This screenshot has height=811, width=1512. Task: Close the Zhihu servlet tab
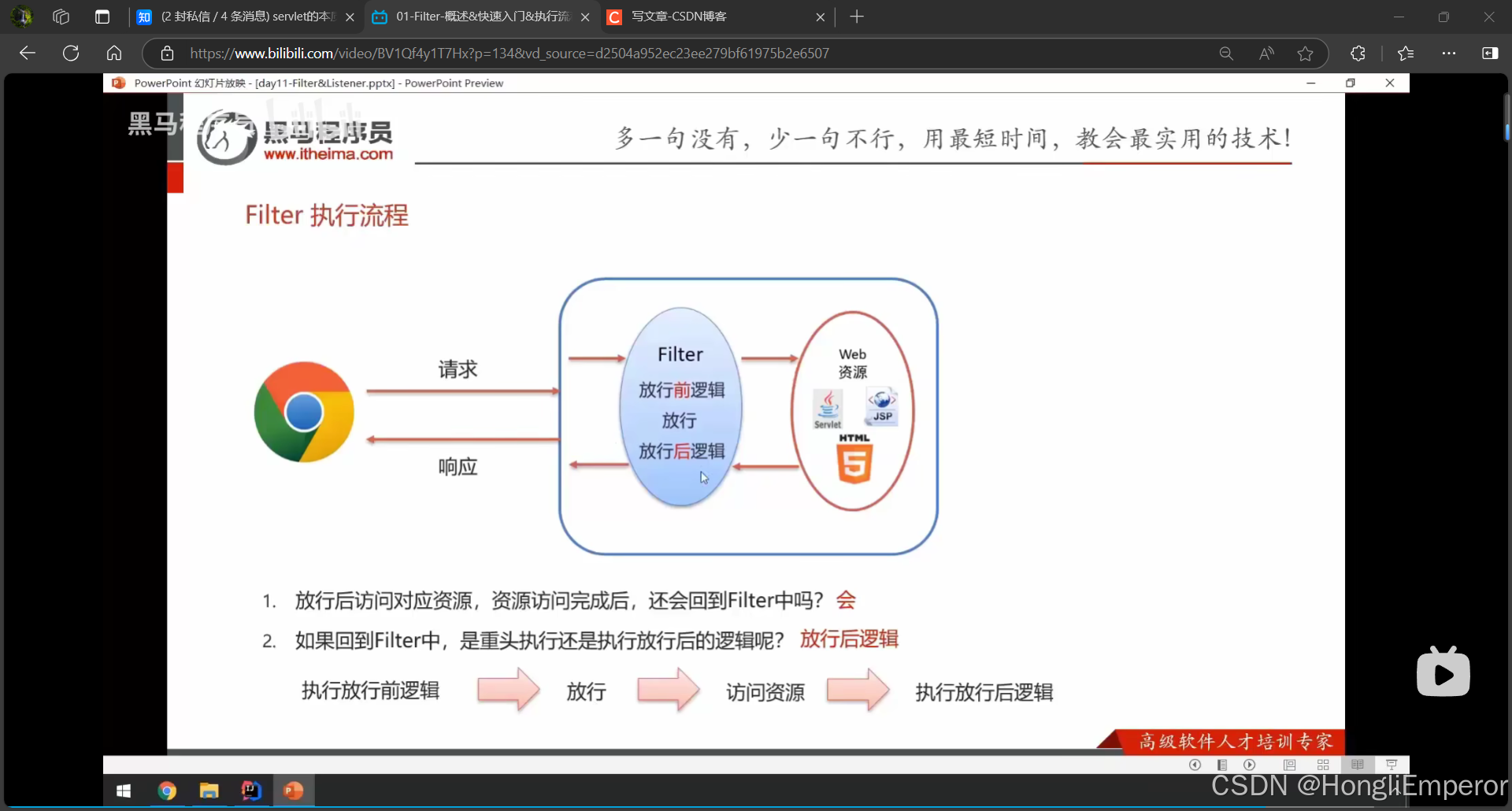[x=350, y=17]
